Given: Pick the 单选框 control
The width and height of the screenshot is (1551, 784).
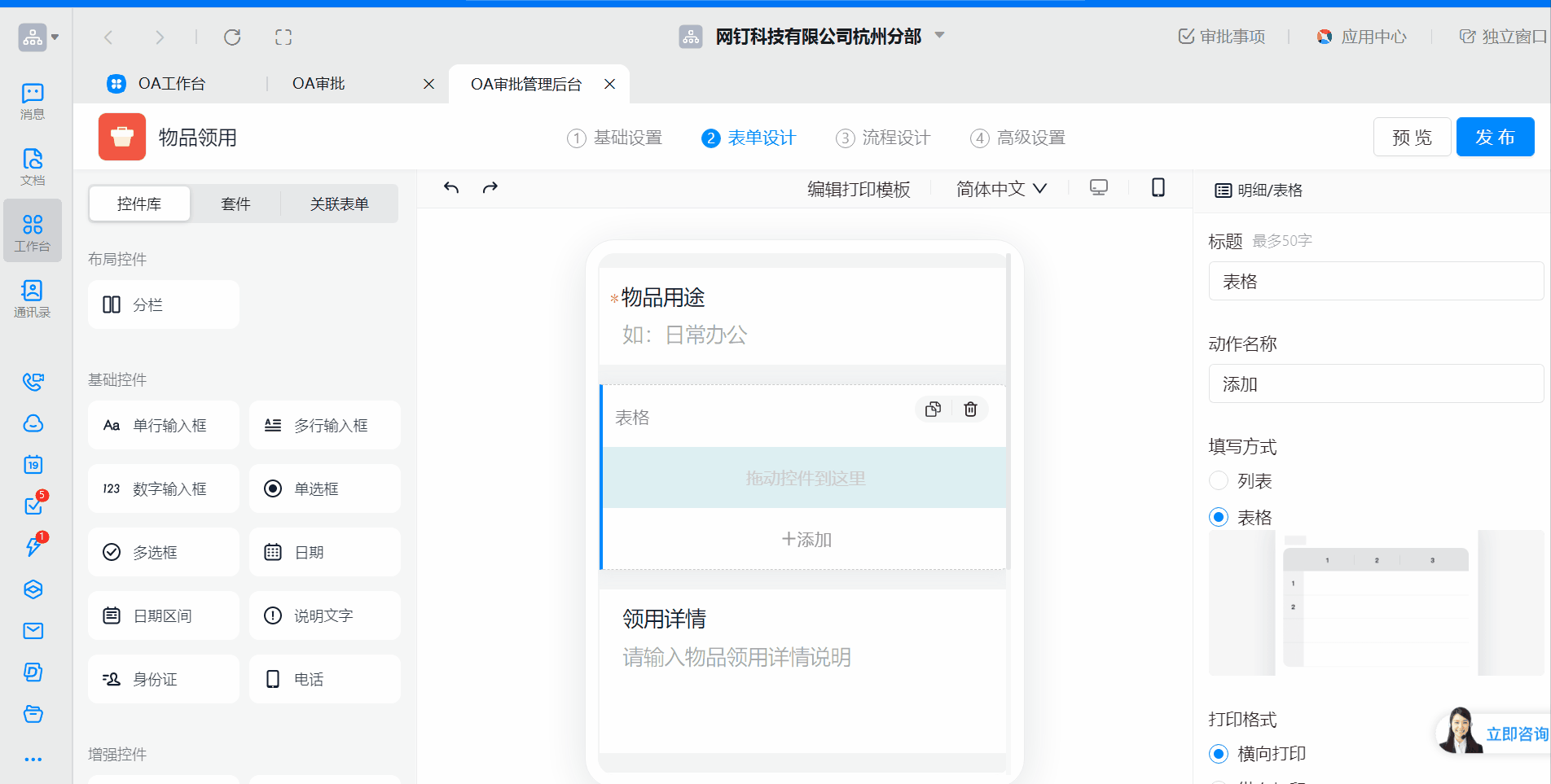Looking at the screenshot, I should 325,488.
